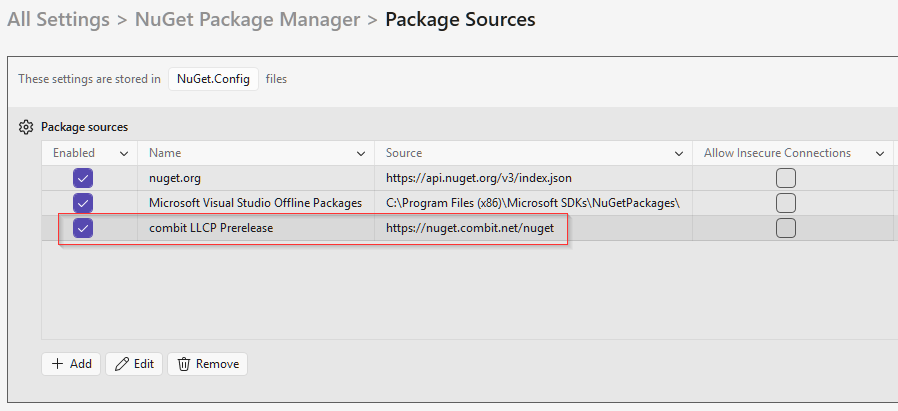
Task: Toggle combit LLCP Prerelease enabled checkbox
Action: click(x=83, y=228)
